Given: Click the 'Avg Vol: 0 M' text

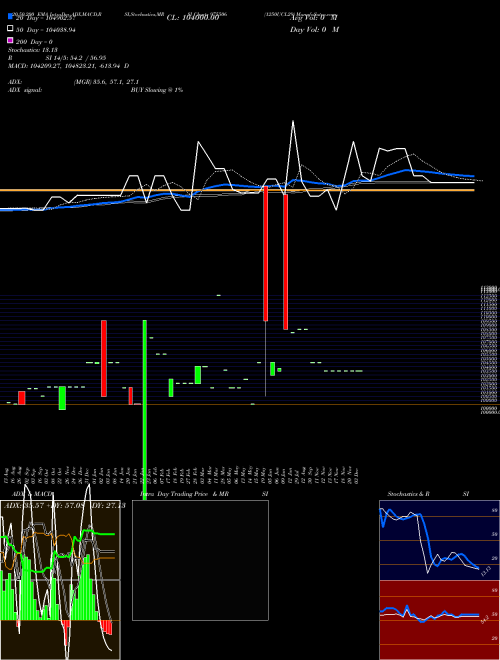Looking at the screenshot, I should coord(314,17).
